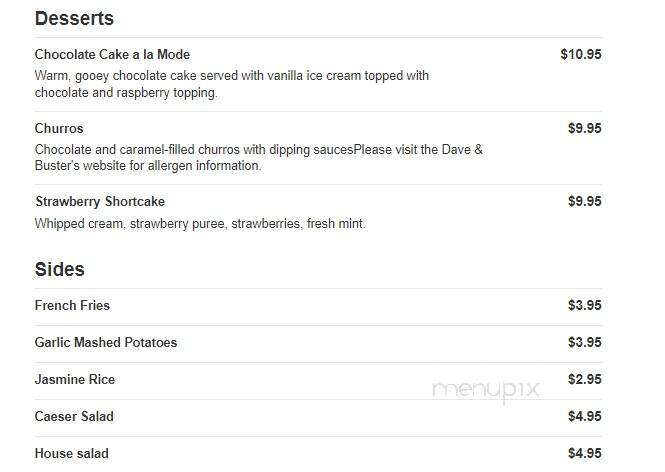
Task: Select the Churros allergen description text
Action: coord(259,157)
